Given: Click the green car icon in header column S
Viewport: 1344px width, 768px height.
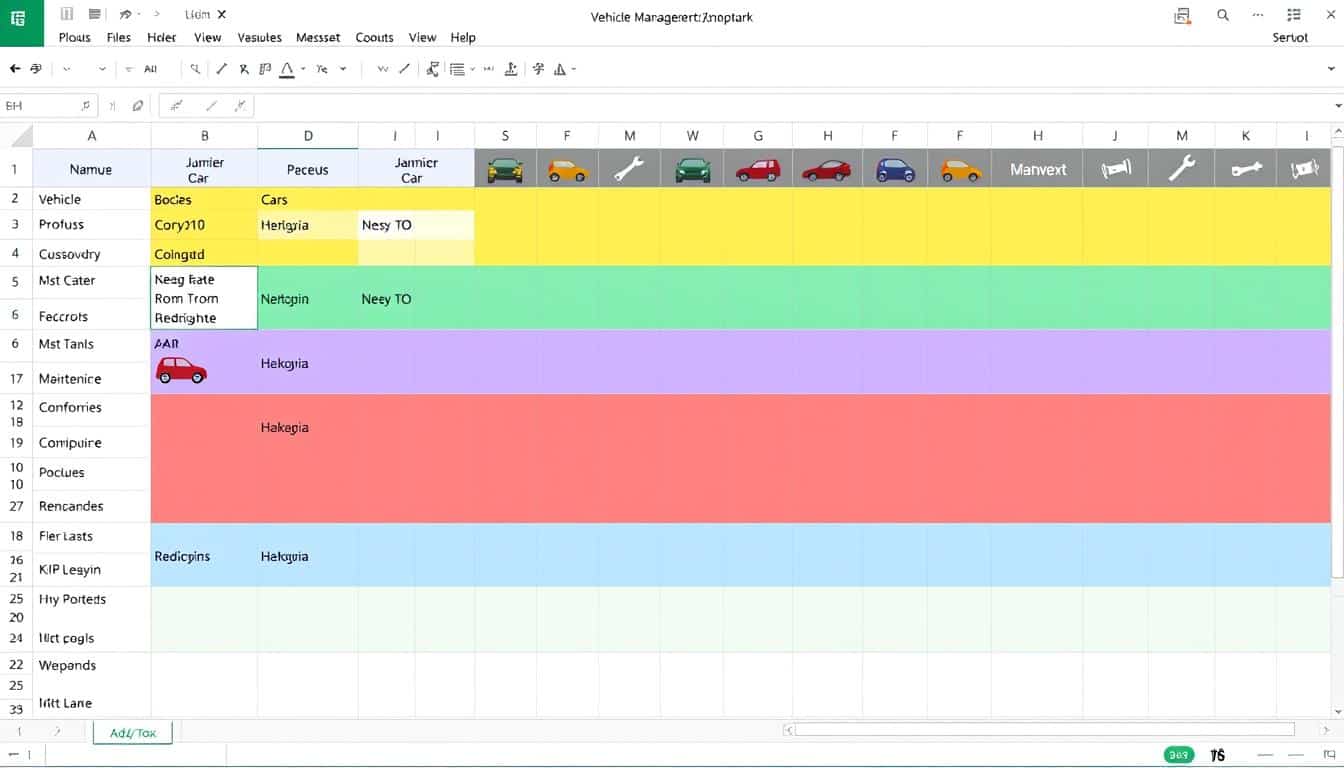Looking at the screenshot, I should tap(505, 170).
